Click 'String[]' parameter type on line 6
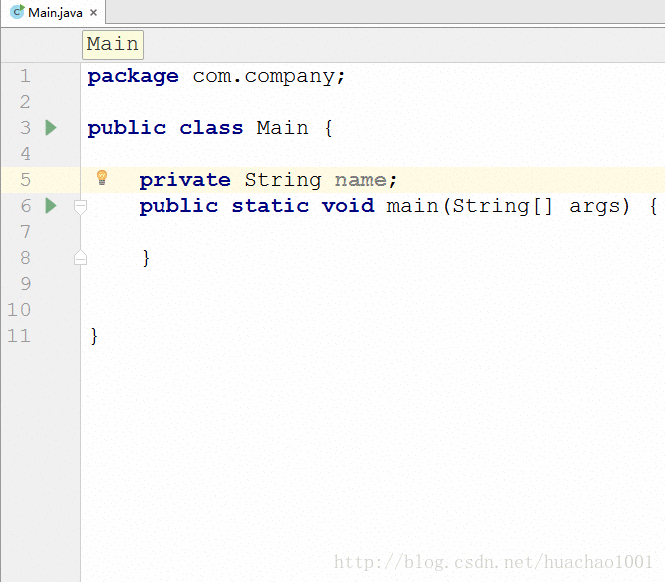665x582 pixels. click(x=503, y=207)
